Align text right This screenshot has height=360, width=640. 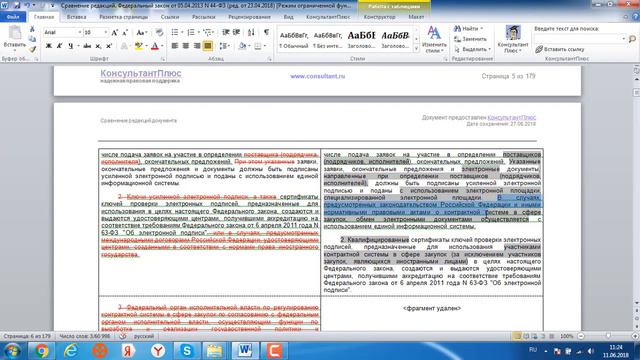197,46
